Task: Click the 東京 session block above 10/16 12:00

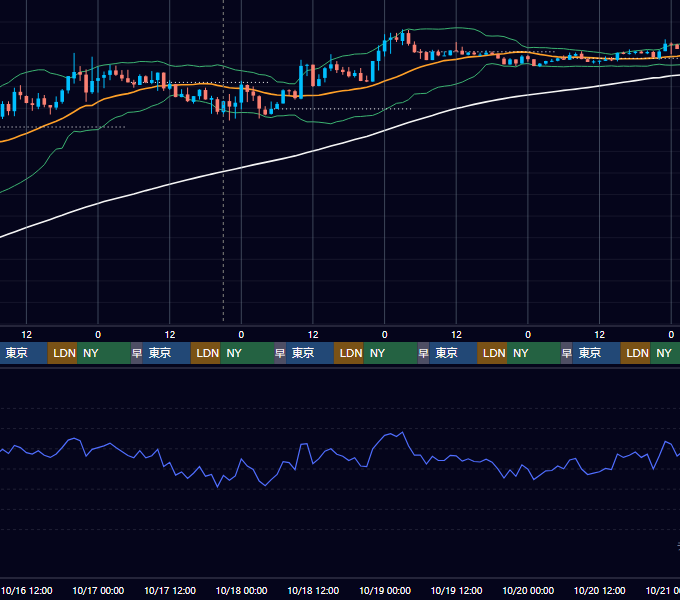Action: tap(23, 353)
